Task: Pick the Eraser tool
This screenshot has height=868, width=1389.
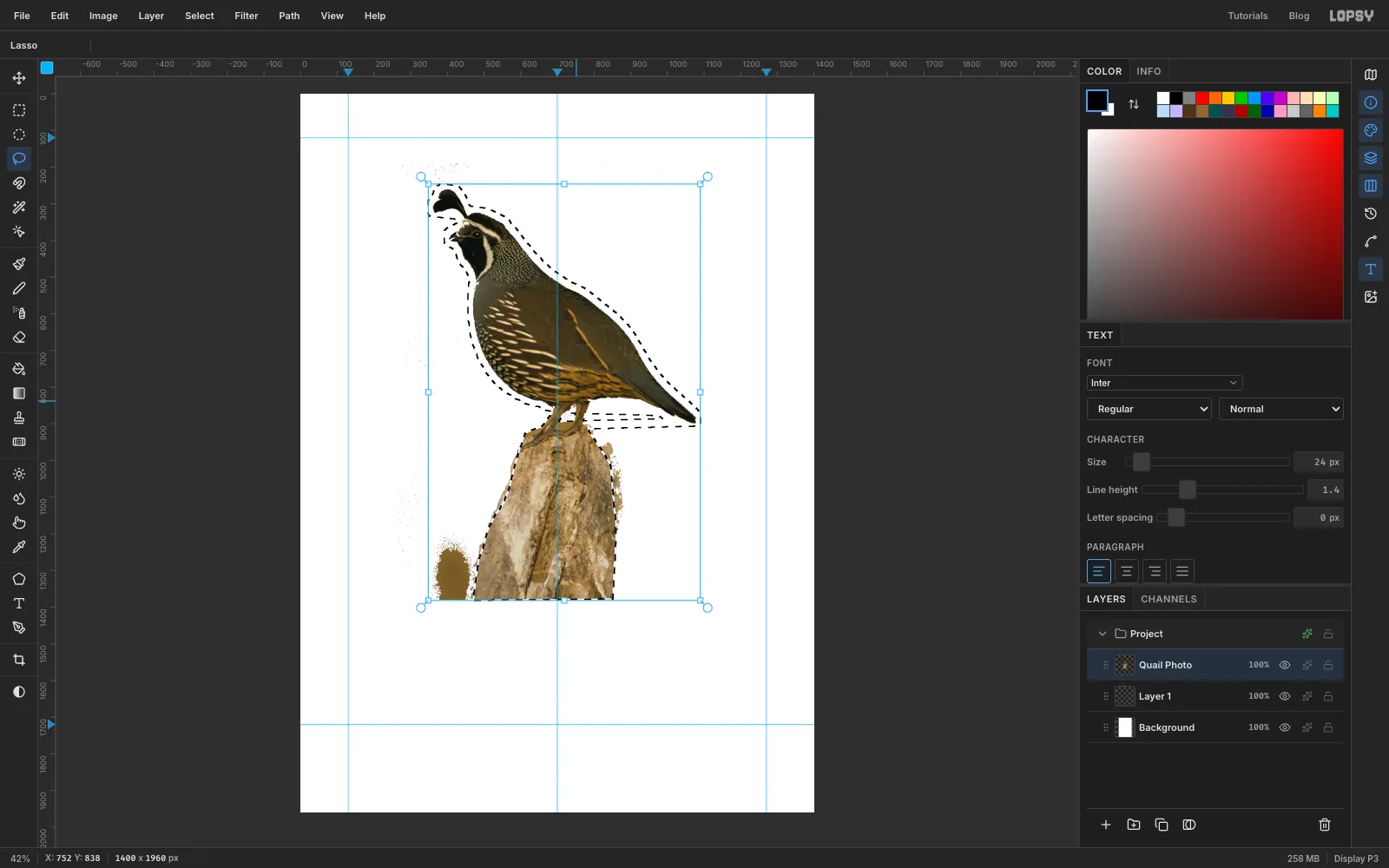Action: tap(19, 337)
